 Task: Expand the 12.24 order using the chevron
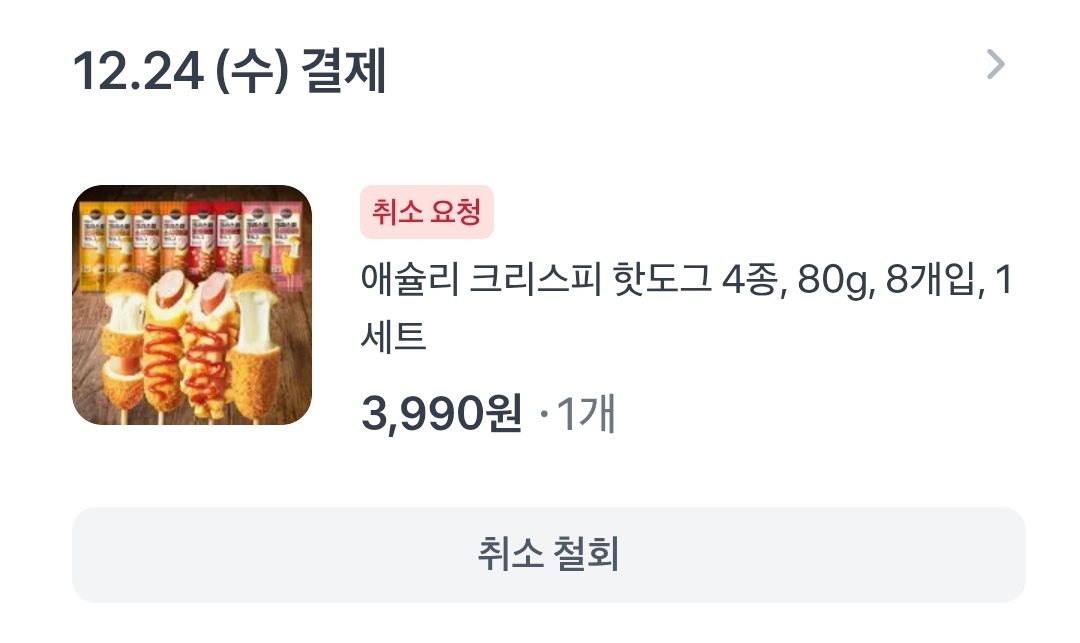click(996, 65)
